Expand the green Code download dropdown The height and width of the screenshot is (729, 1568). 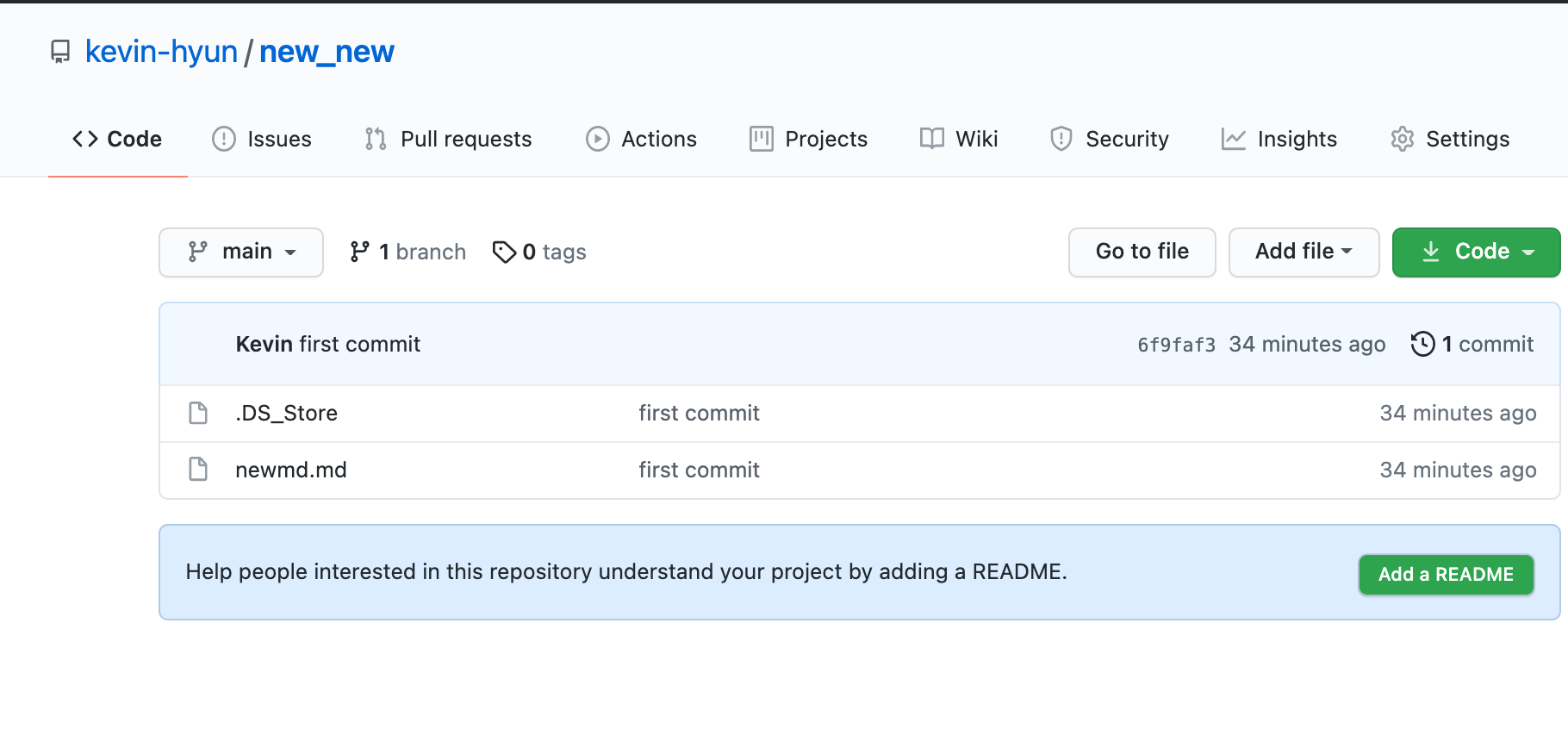pyautogui.click(x=1476, y=252)
